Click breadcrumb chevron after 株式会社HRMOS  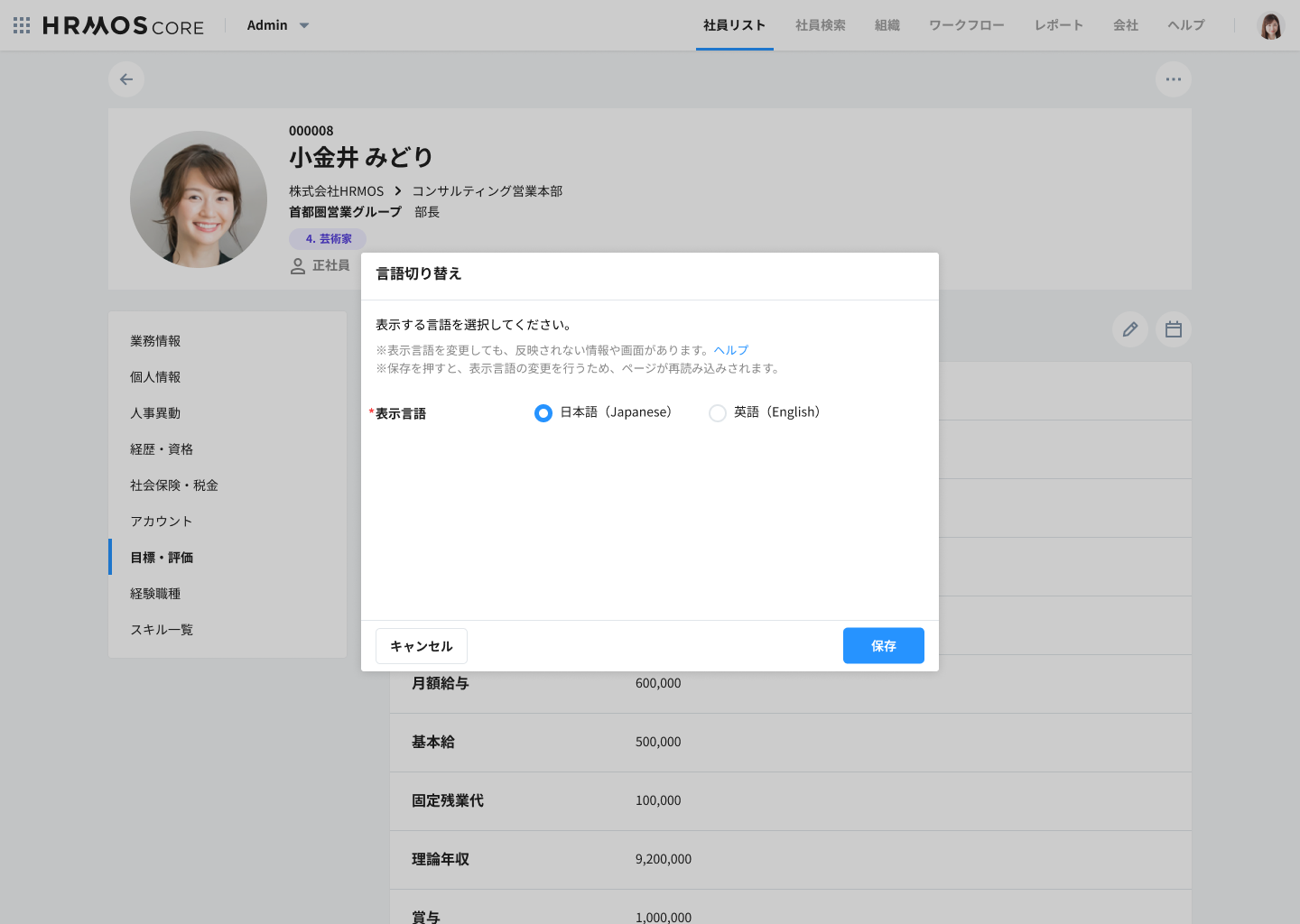pyautogui.click(x=397, y=191)
